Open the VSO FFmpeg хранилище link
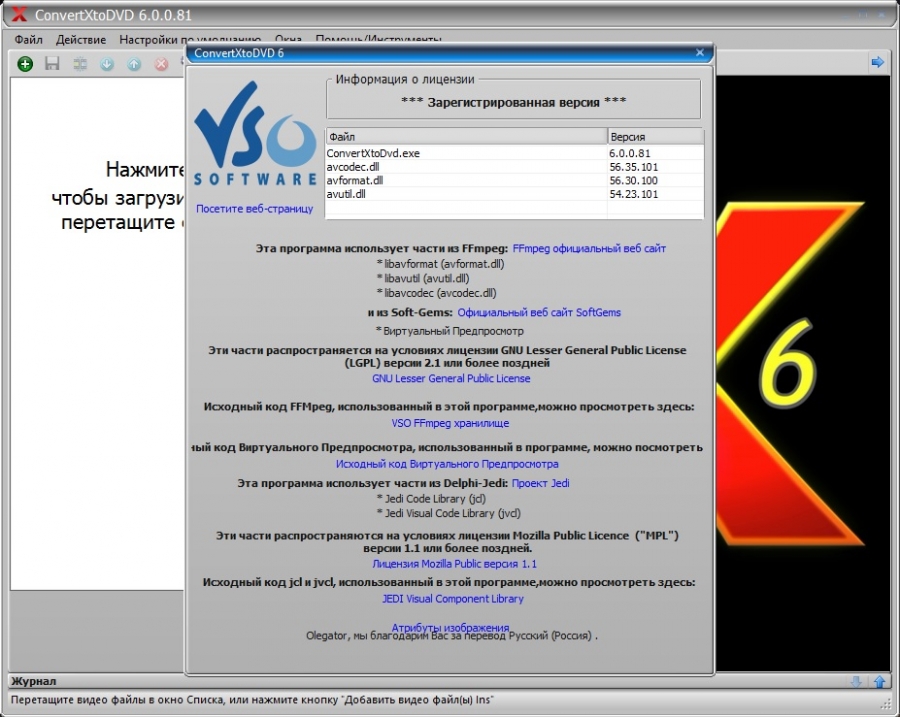Viewport: 900px width, 717px height. [450, 424]
